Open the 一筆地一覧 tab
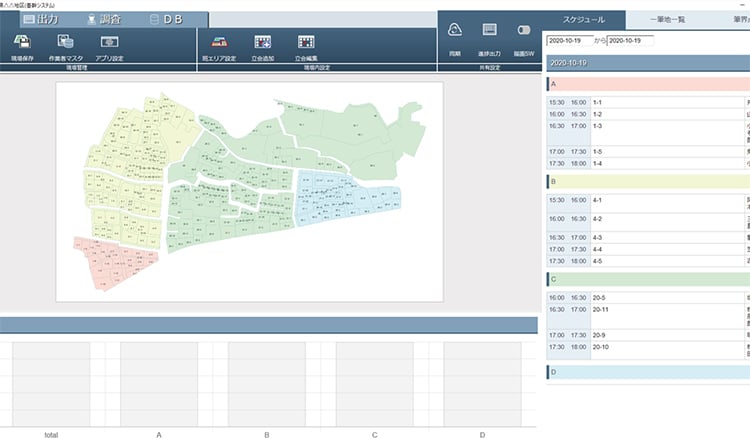The image size is (750, 439). click(668, 20)
